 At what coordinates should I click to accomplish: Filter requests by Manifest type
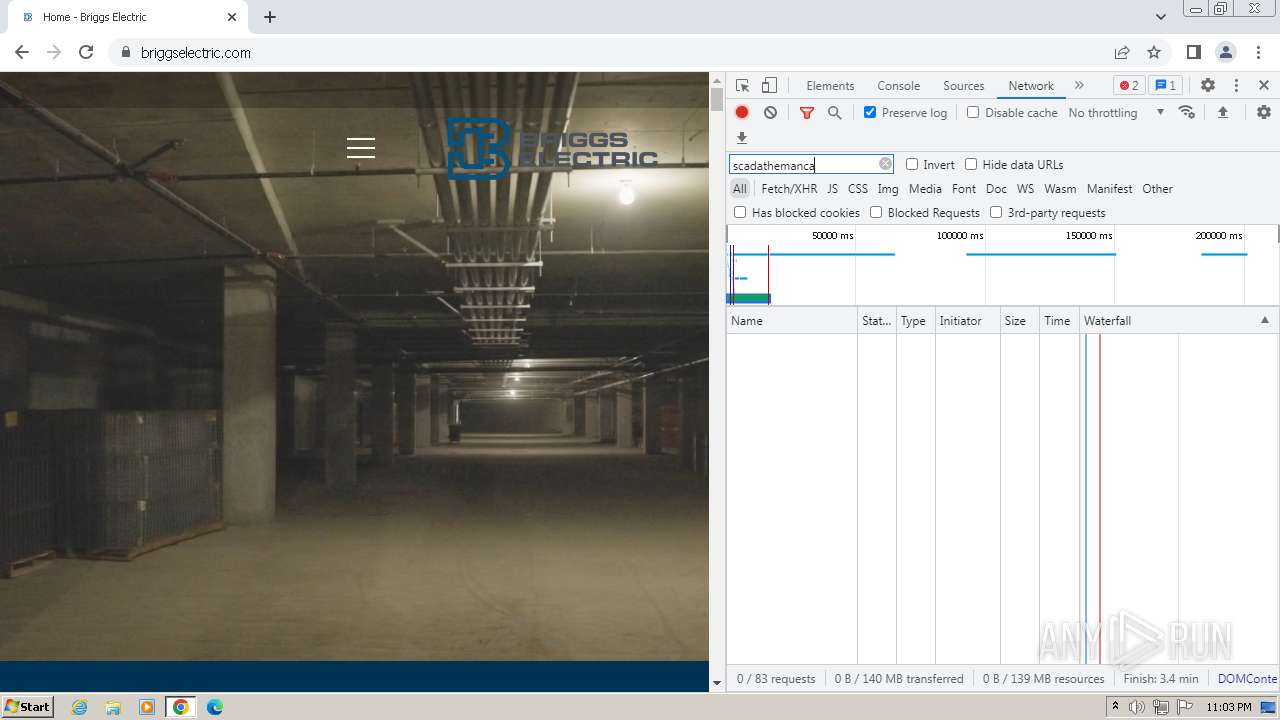pyautogui.click(x=1110, y=189)
